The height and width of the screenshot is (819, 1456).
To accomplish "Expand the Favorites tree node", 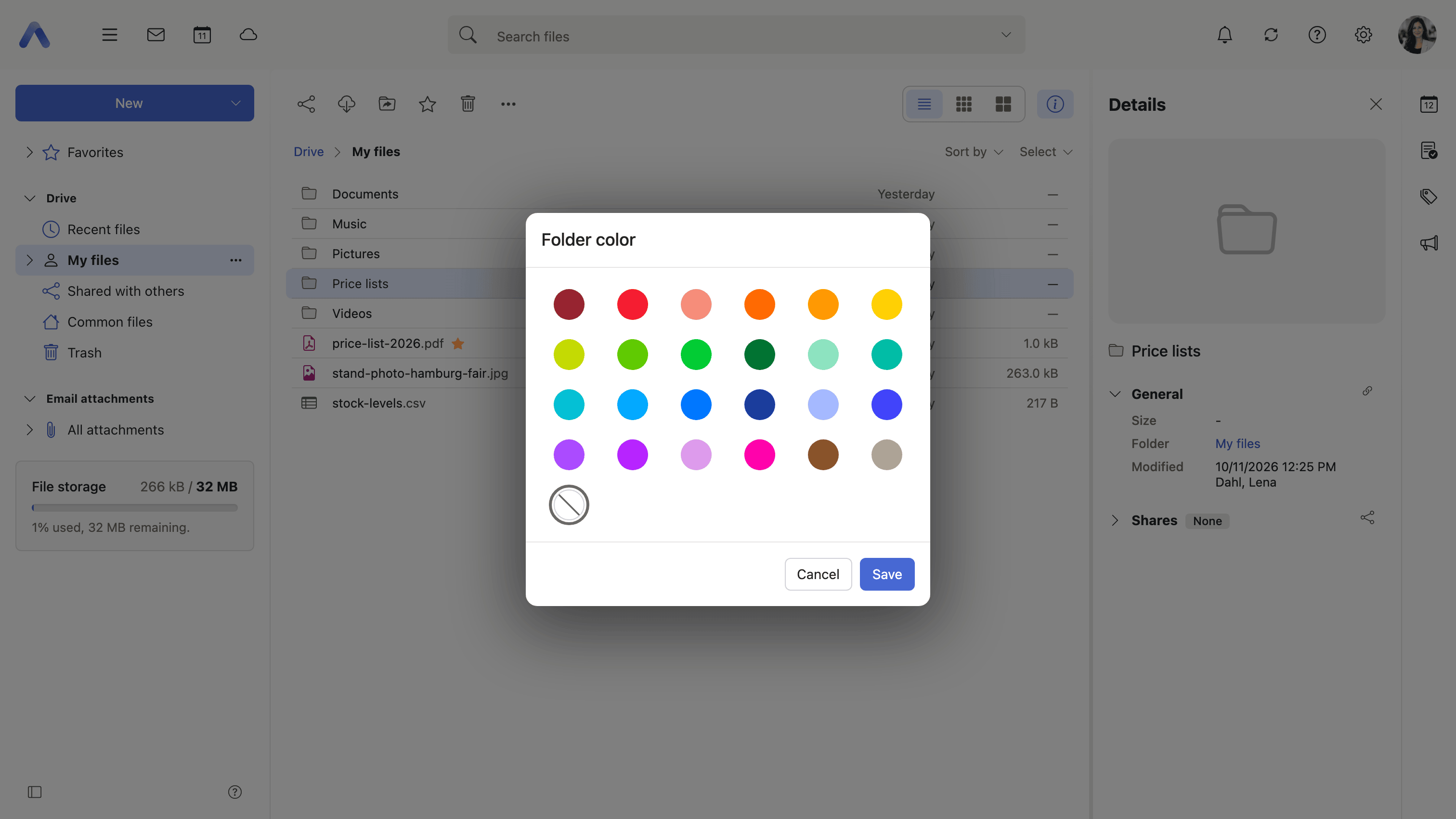I will coord(29,152).
